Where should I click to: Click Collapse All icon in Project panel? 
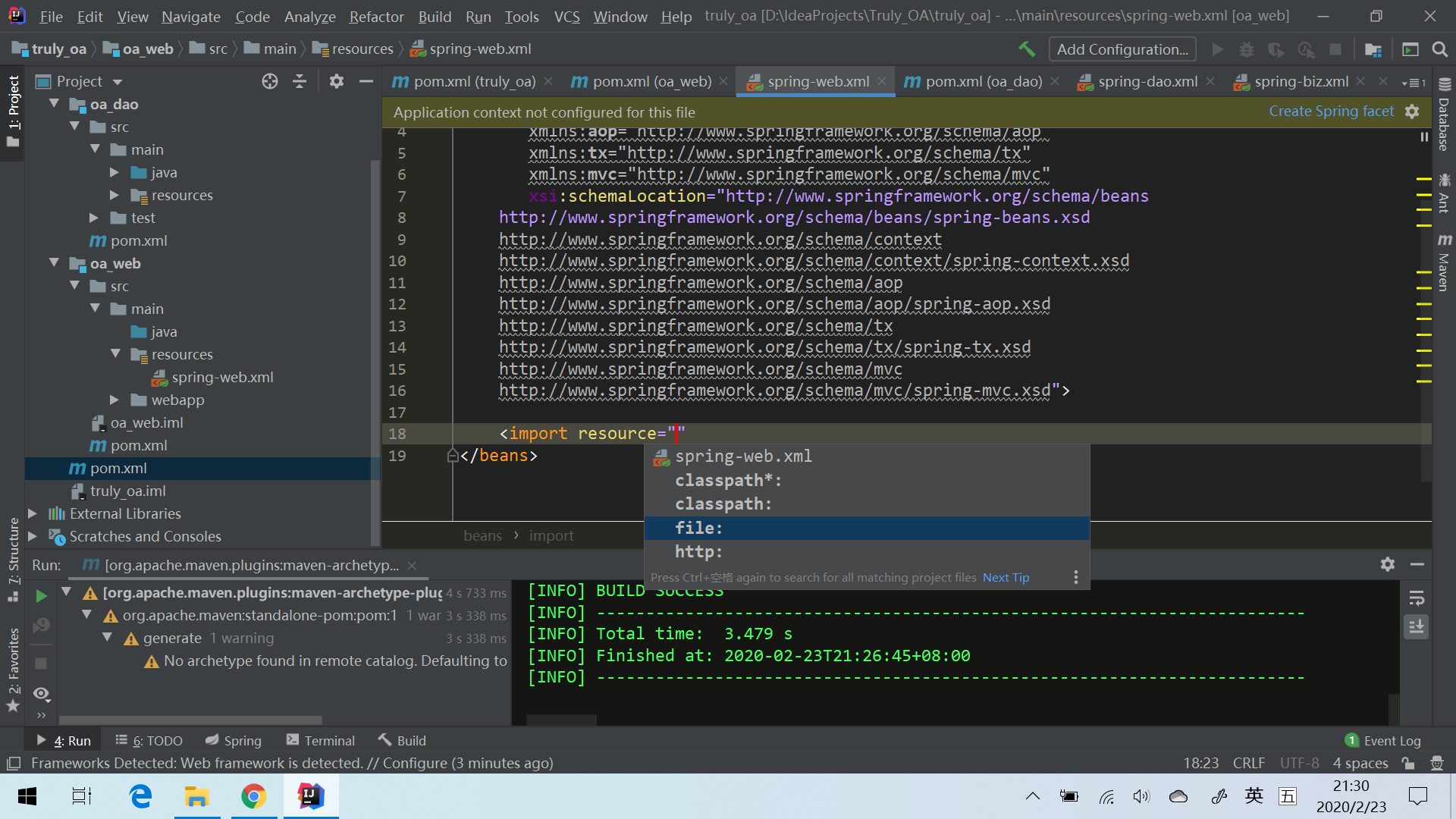[300, 81]
